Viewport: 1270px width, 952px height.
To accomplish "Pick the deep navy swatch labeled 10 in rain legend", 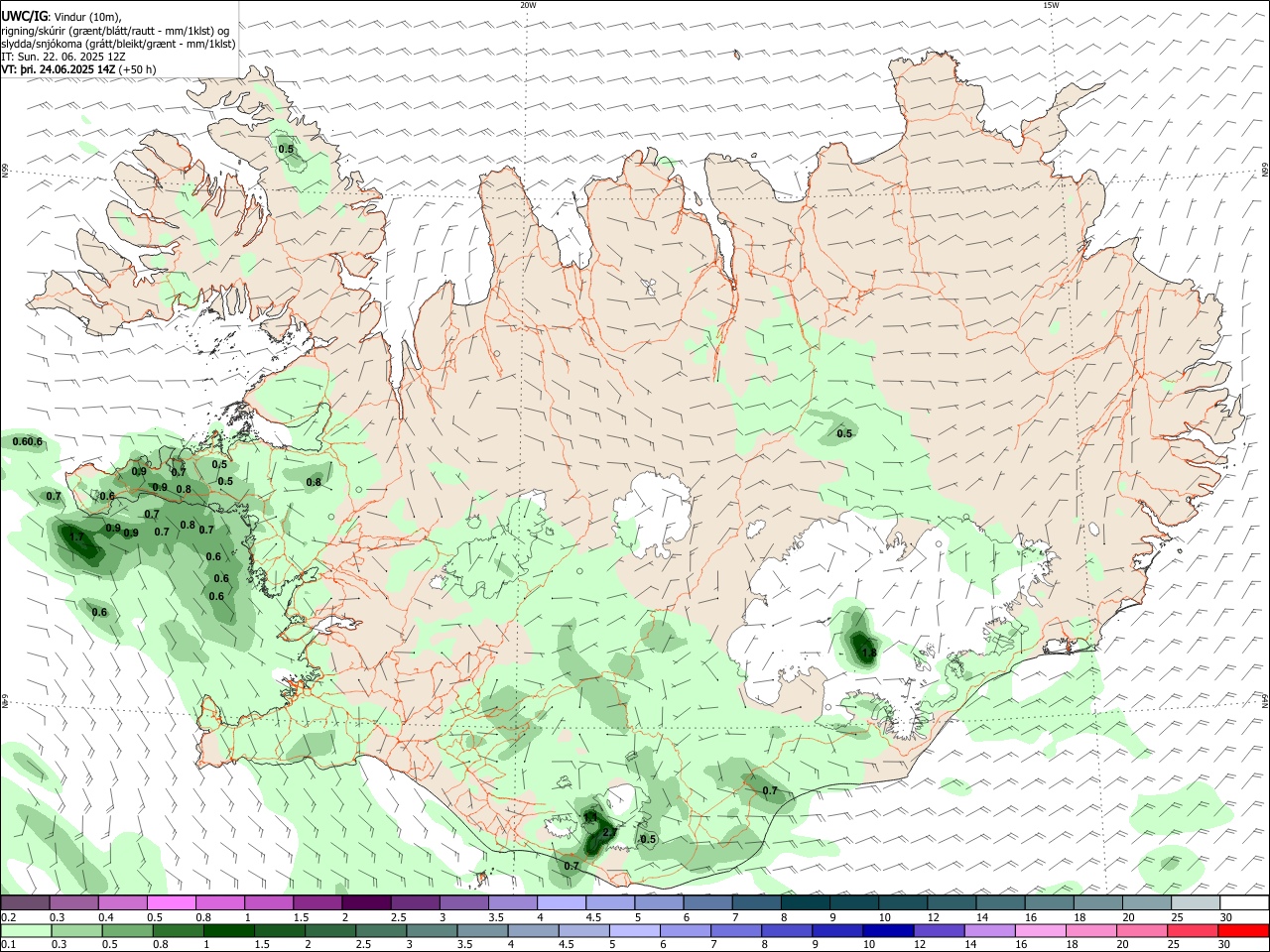I will click(886, 931).
